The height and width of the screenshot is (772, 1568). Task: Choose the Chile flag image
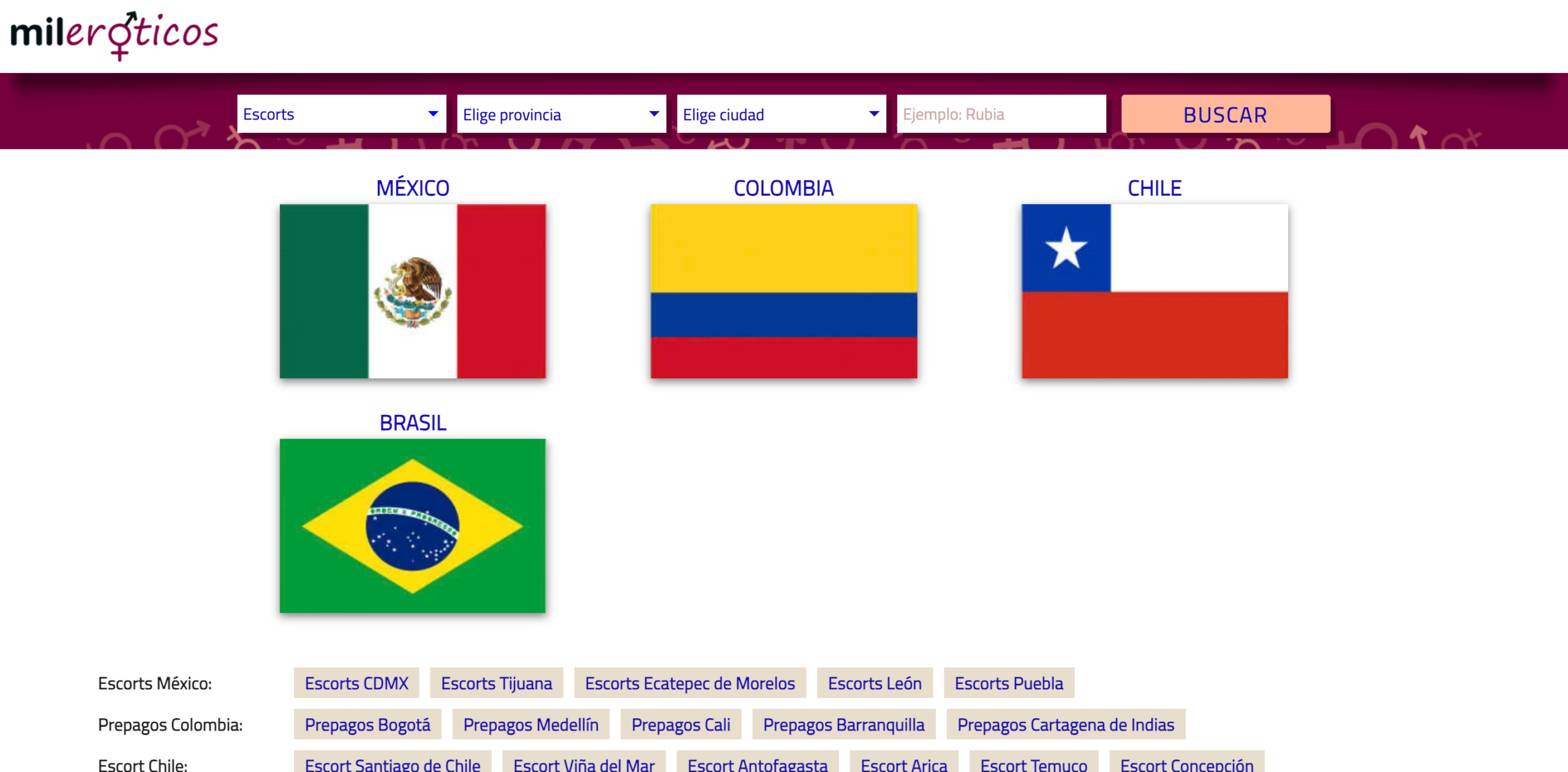point(1154,291)
